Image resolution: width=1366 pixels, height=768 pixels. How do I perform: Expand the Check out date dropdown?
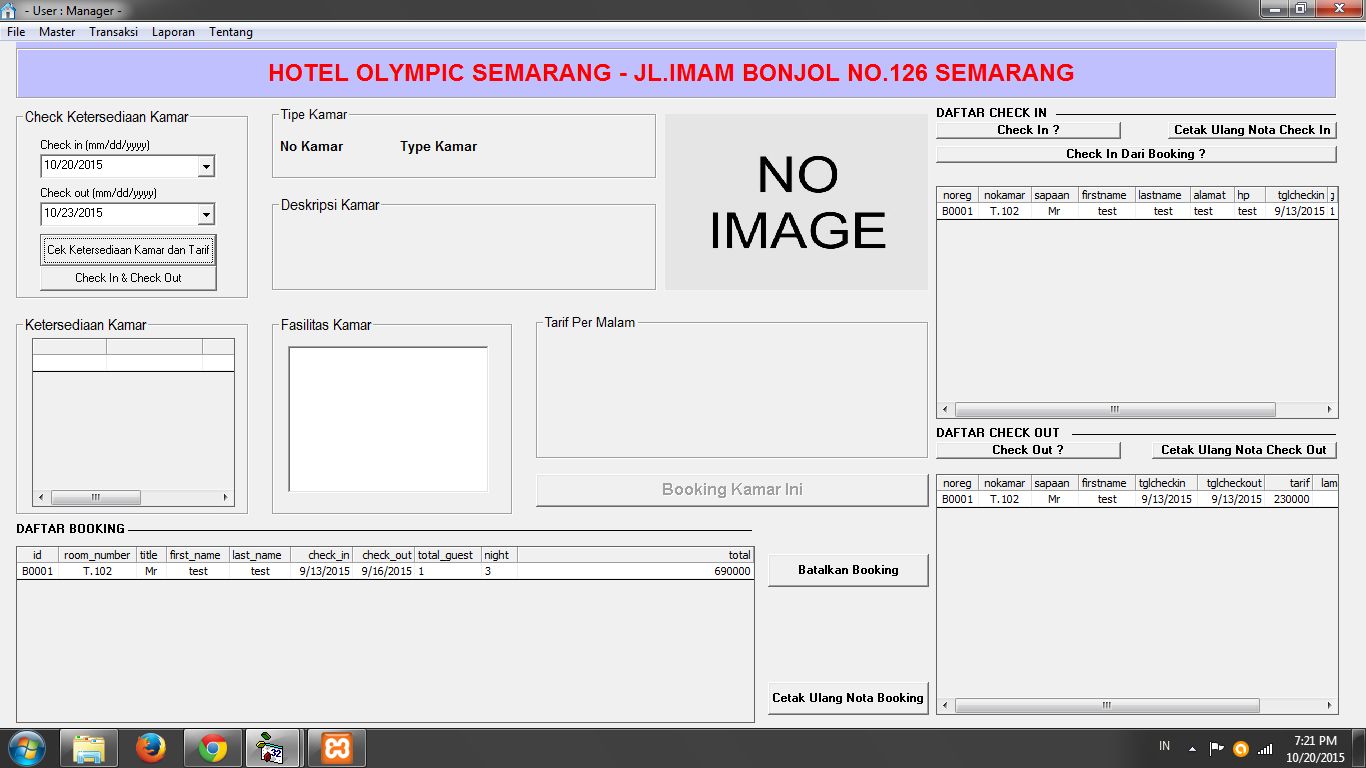[x=205, y=214]
